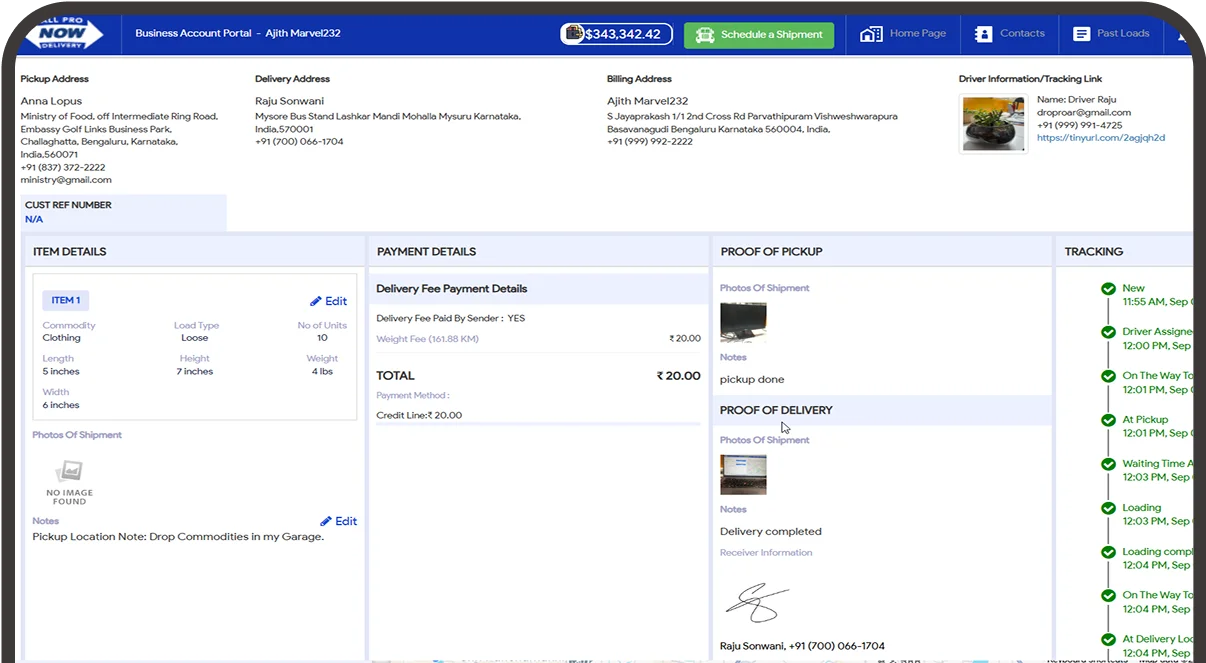Open the Proof of Pickup shipment photo

click(743, 323)
